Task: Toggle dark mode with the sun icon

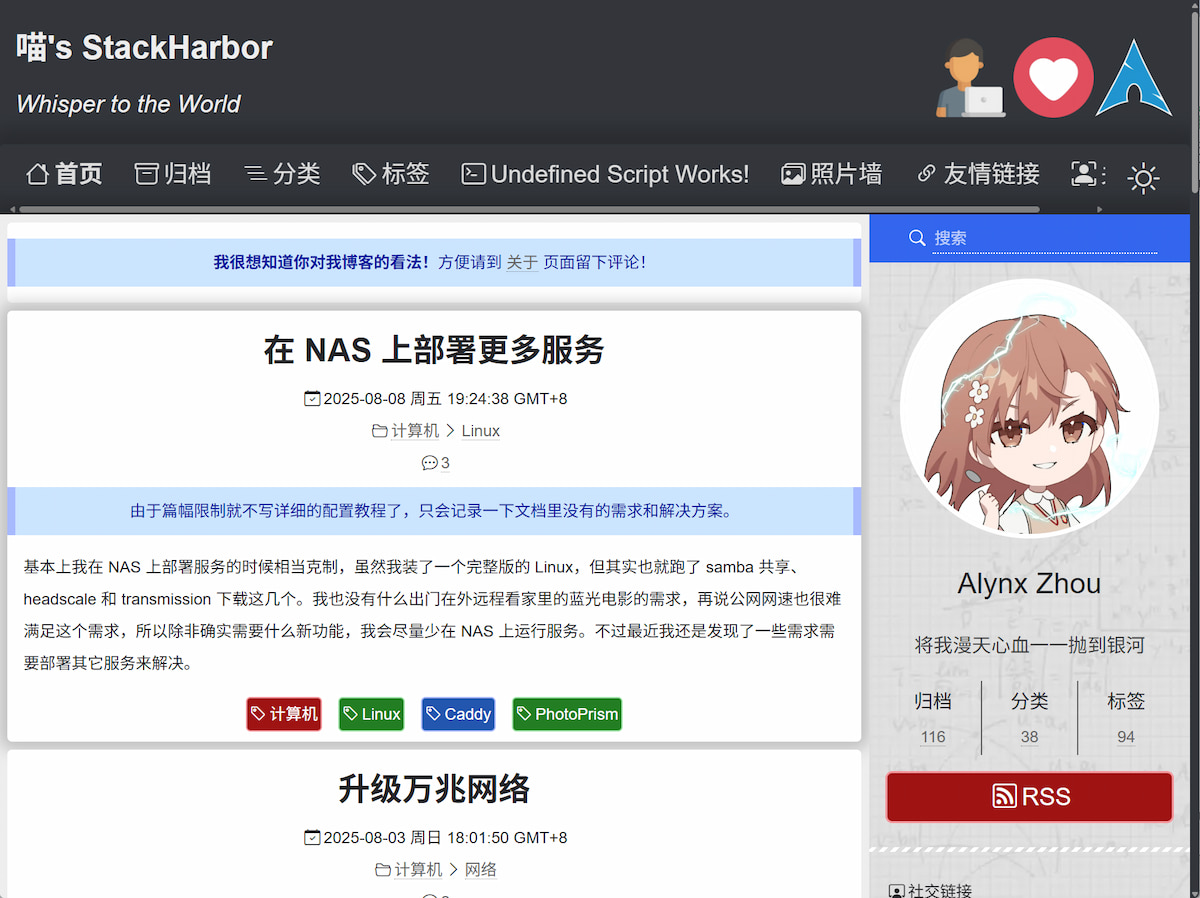Action: tap(1143, 177)
